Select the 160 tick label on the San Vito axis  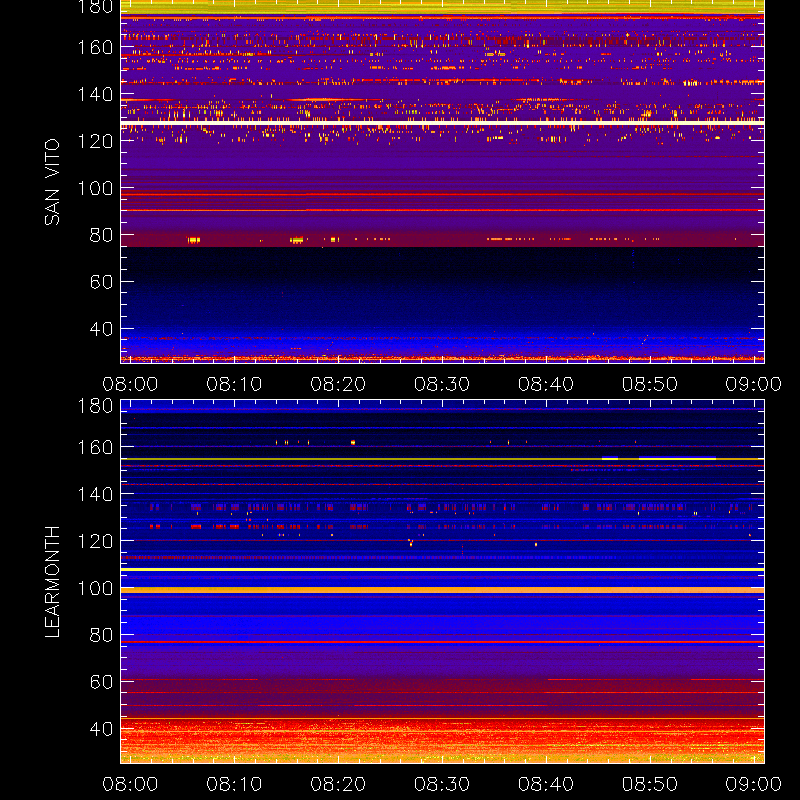pos(95,47)
